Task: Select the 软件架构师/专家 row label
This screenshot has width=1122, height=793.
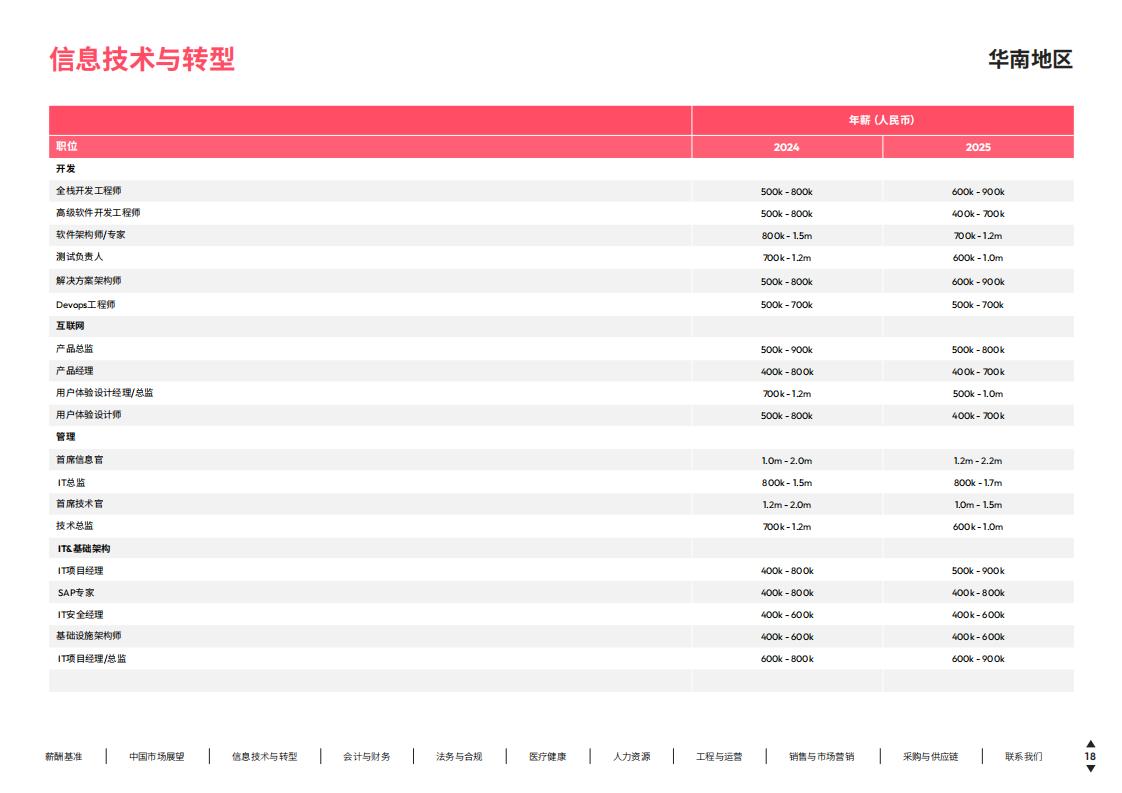Action: coord(91,235)
